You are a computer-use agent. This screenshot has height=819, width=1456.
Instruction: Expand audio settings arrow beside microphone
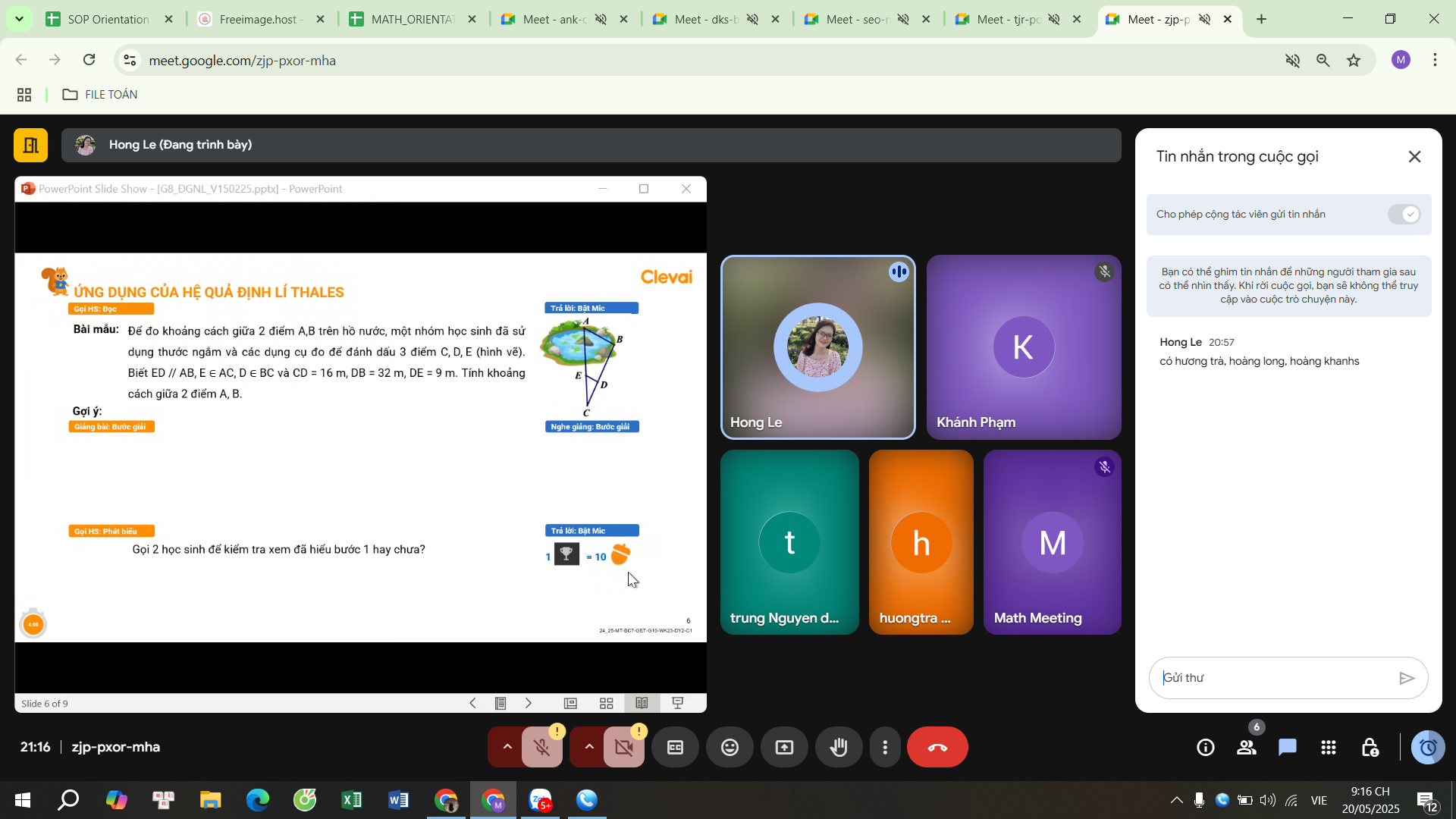pos(507,748)
